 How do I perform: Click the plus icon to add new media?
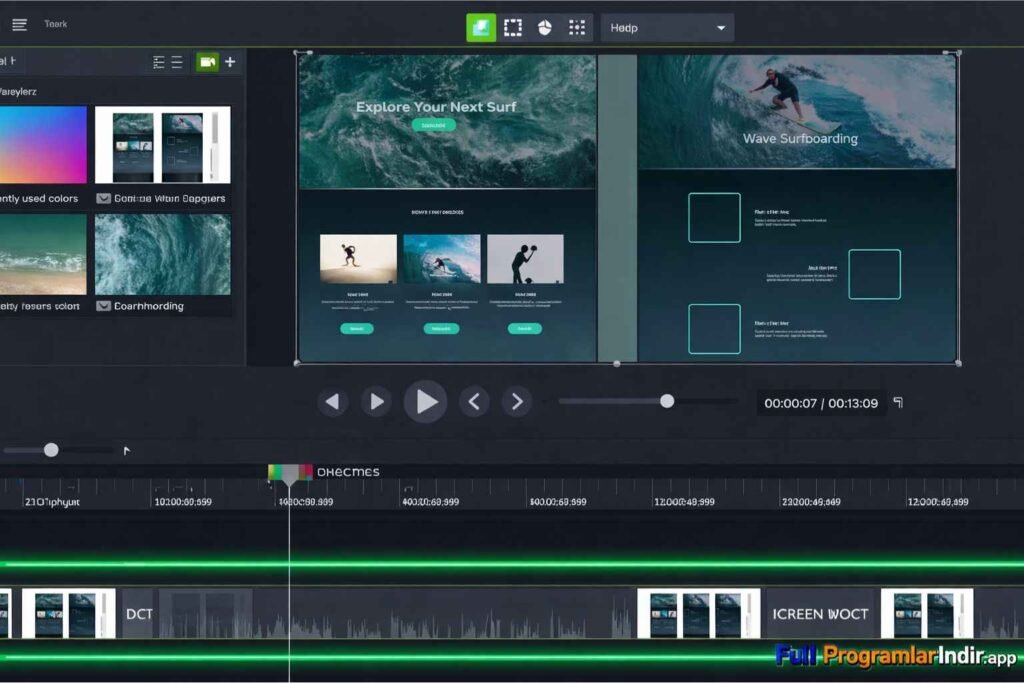coord(229,61)
